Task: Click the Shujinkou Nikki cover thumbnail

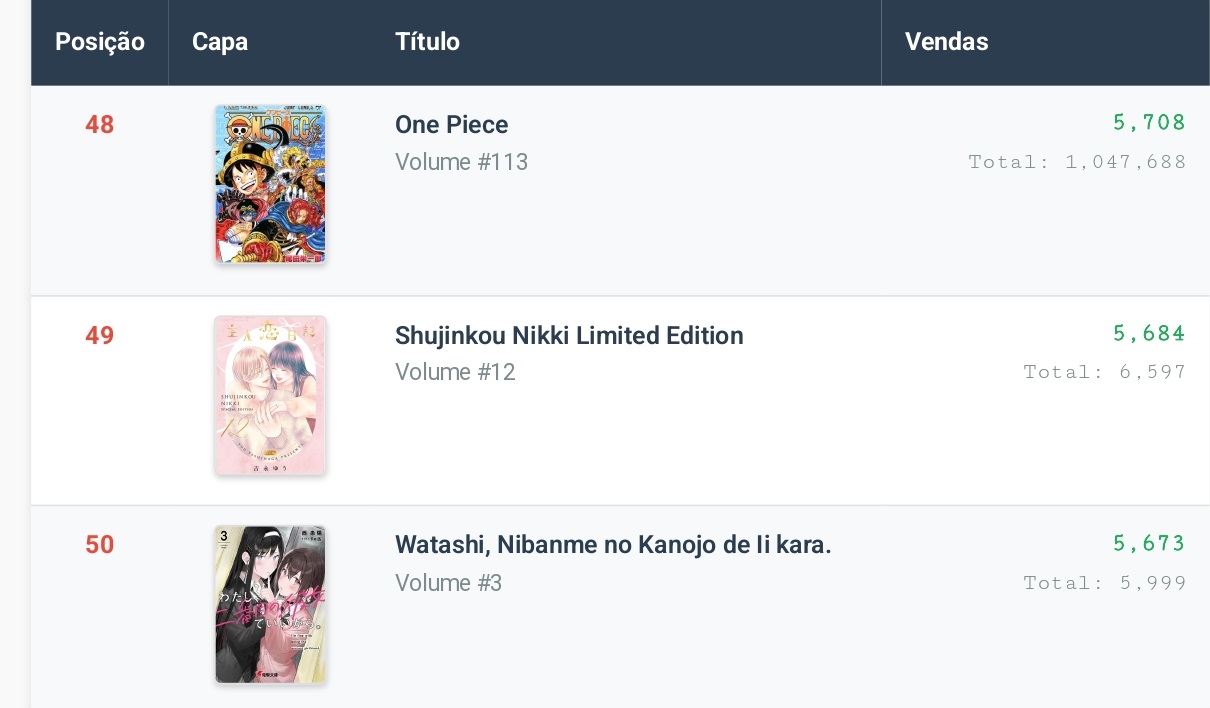Action: (x=270, y=395)
